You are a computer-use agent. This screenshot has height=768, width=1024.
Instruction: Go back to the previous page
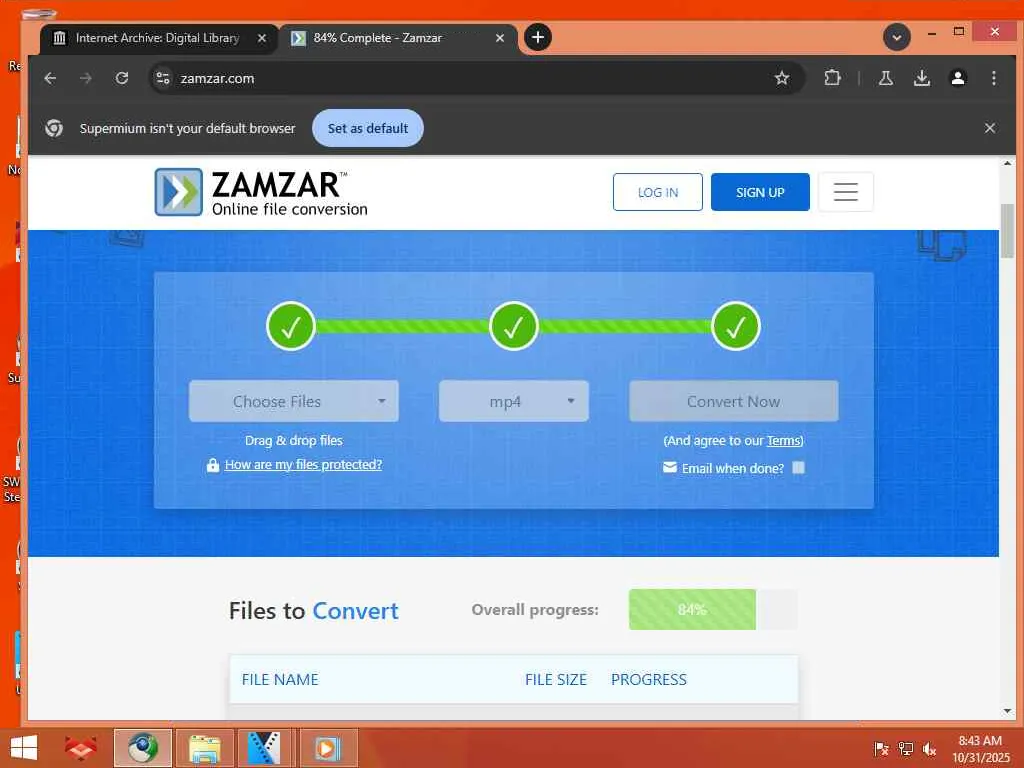50,78
